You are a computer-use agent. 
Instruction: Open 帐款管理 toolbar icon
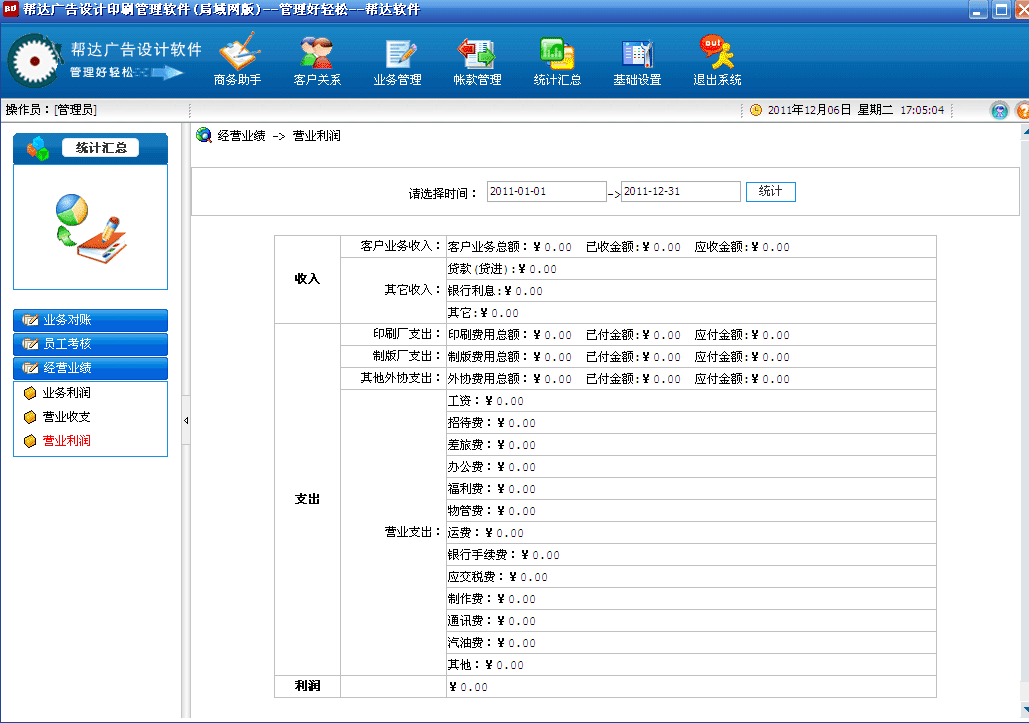[x=477, y=60]
